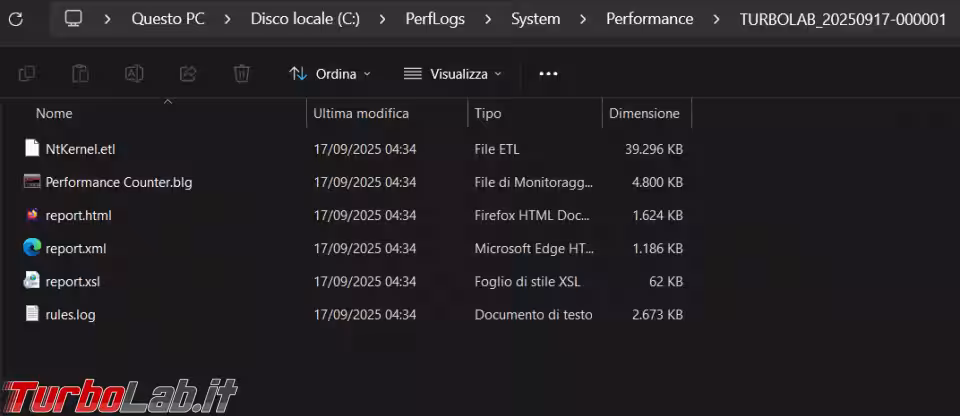Click the rename icon in the toolbar

click(x=134, y=73)
